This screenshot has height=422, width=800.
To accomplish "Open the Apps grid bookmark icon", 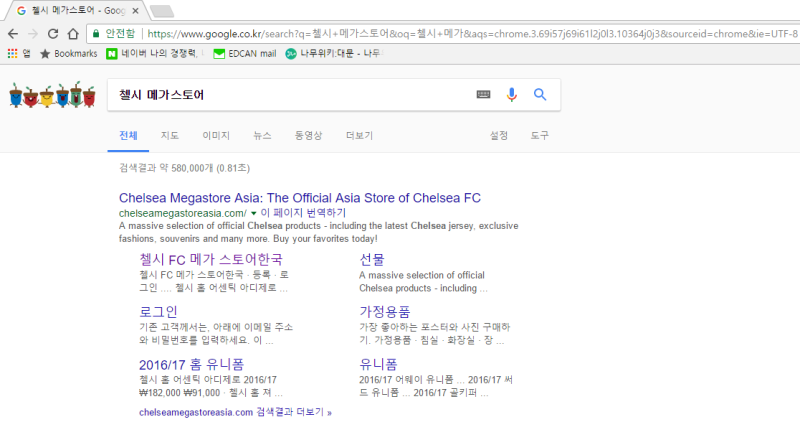I will (12, 53).
